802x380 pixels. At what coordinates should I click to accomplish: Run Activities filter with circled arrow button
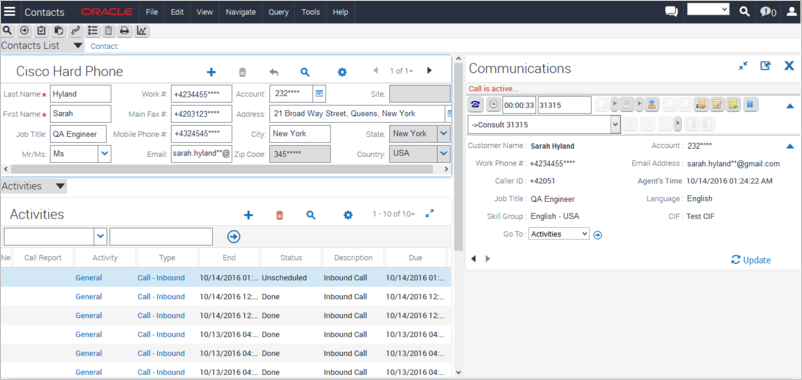click(x=234, y=236)
